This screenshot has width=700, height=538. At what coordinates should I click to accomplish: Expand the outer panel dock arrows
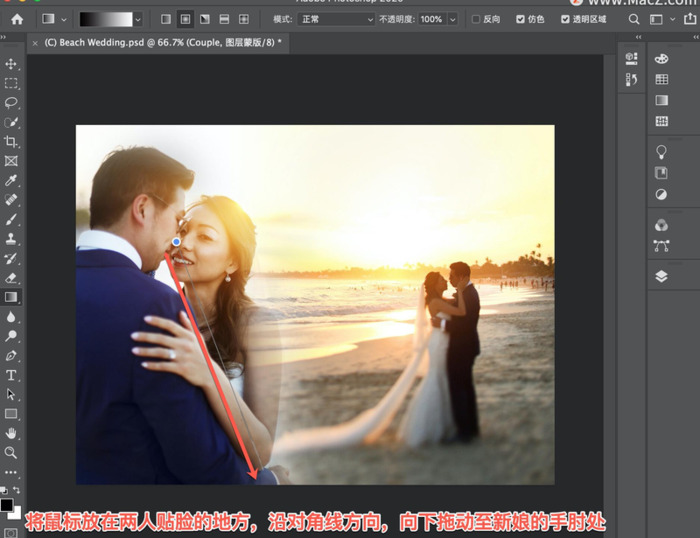pyautogui.click(x=696, y=37)
